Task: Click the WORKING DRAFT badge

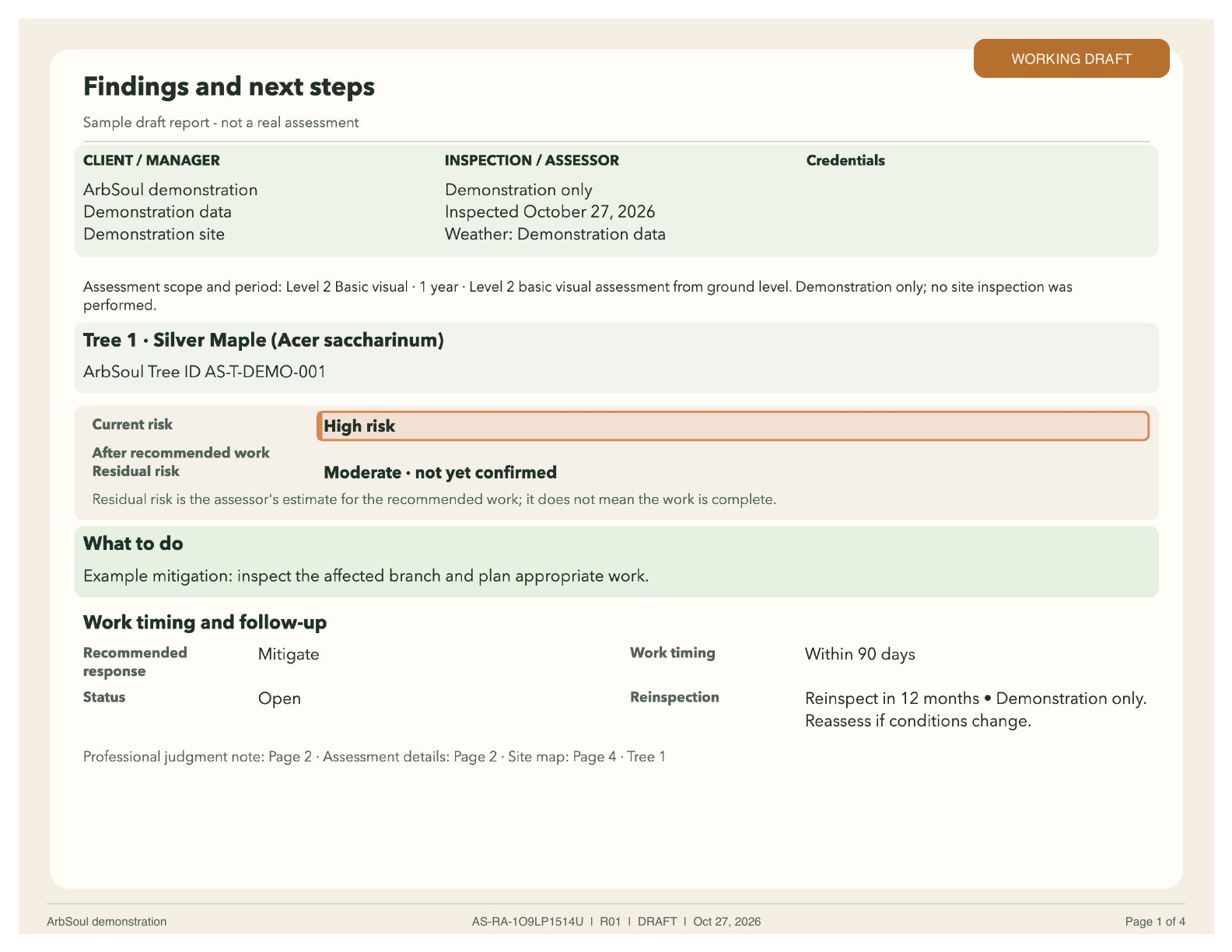Action: [x=1071, y=58]
